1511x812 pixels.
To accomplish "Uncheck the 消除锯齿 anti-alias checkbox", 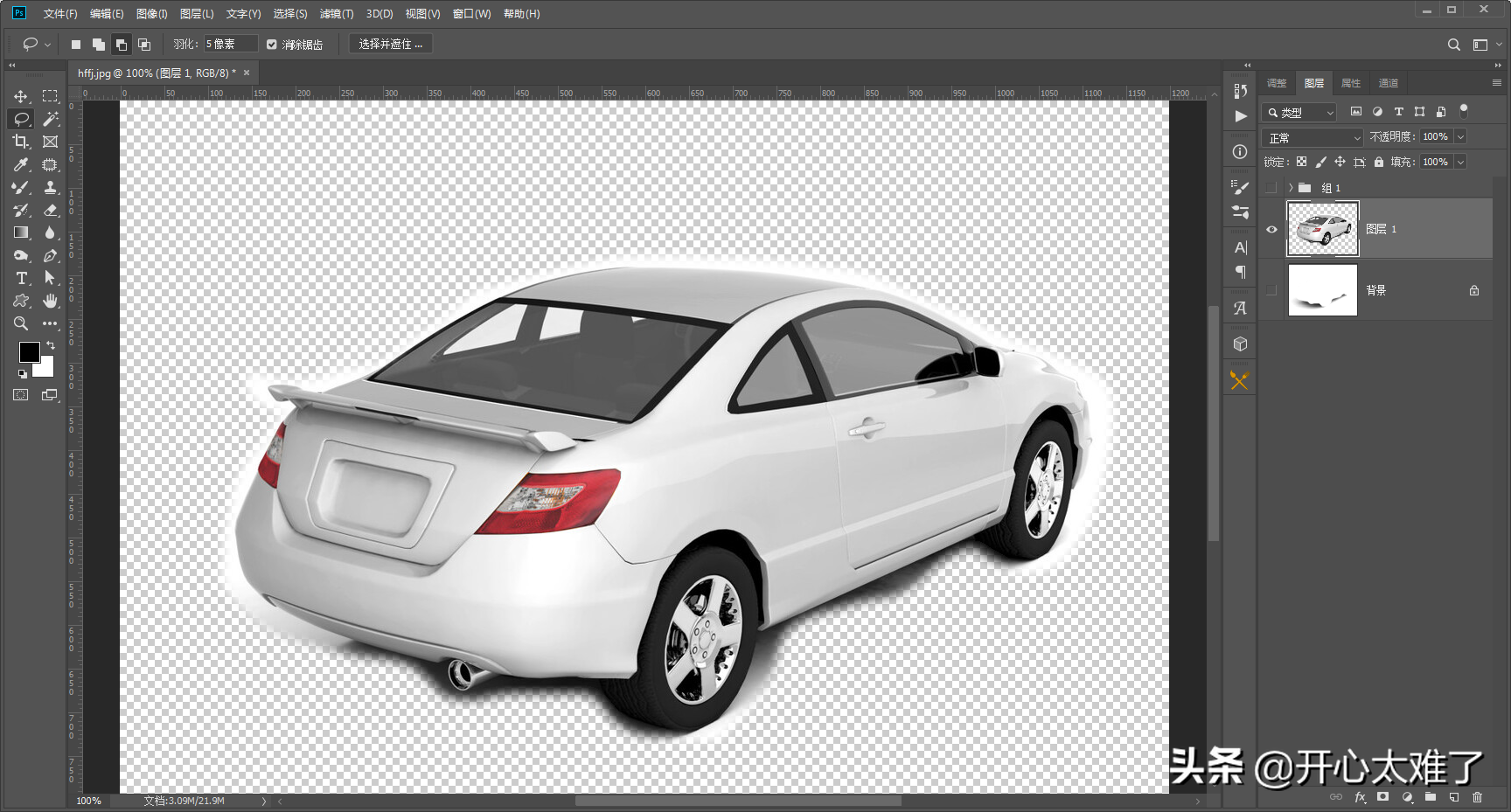I will pos(272,45).
